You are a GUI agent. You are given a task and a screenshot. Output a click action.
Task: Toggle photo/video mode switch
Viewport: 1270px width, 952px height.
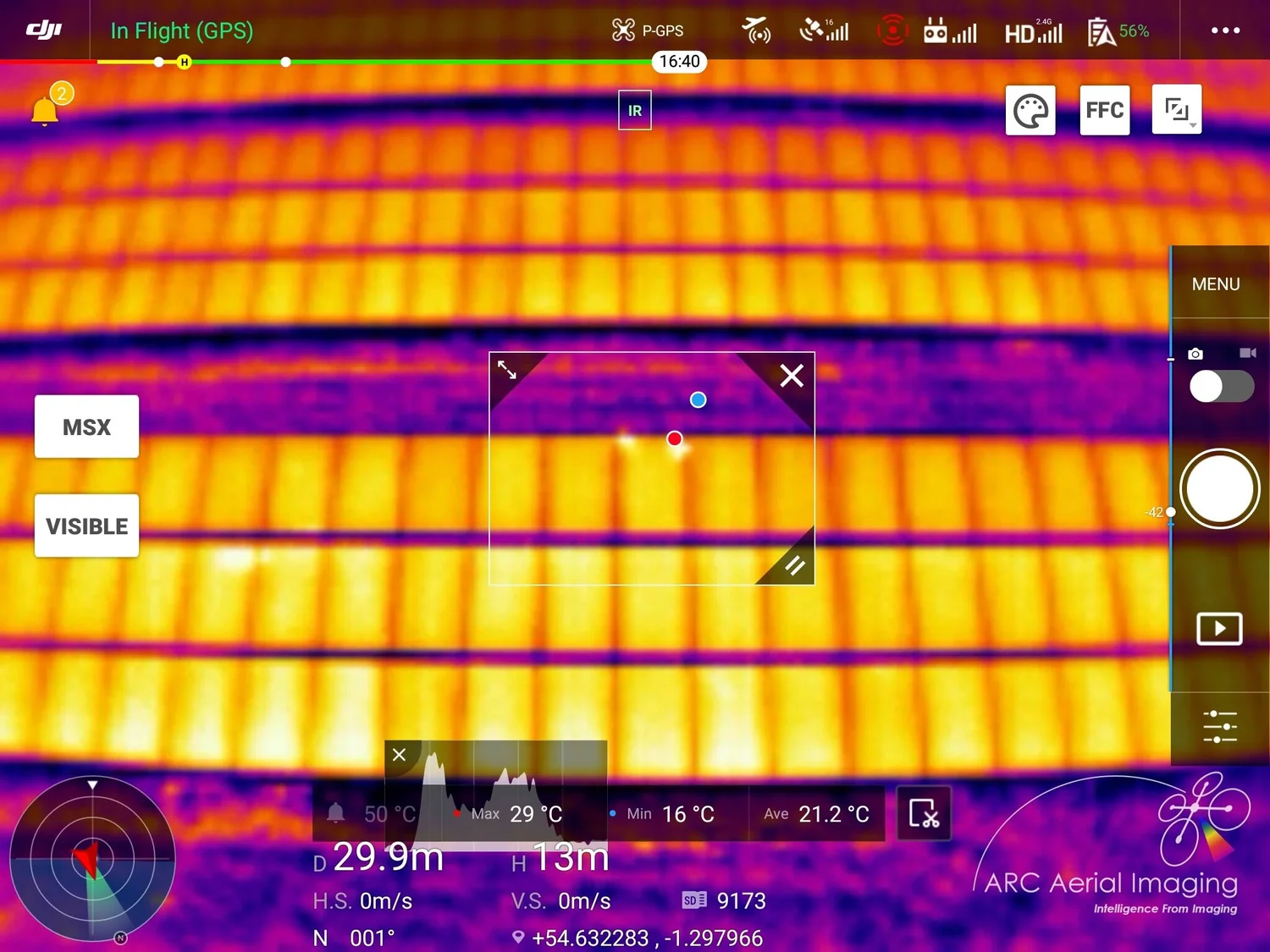click(1222, 387)
